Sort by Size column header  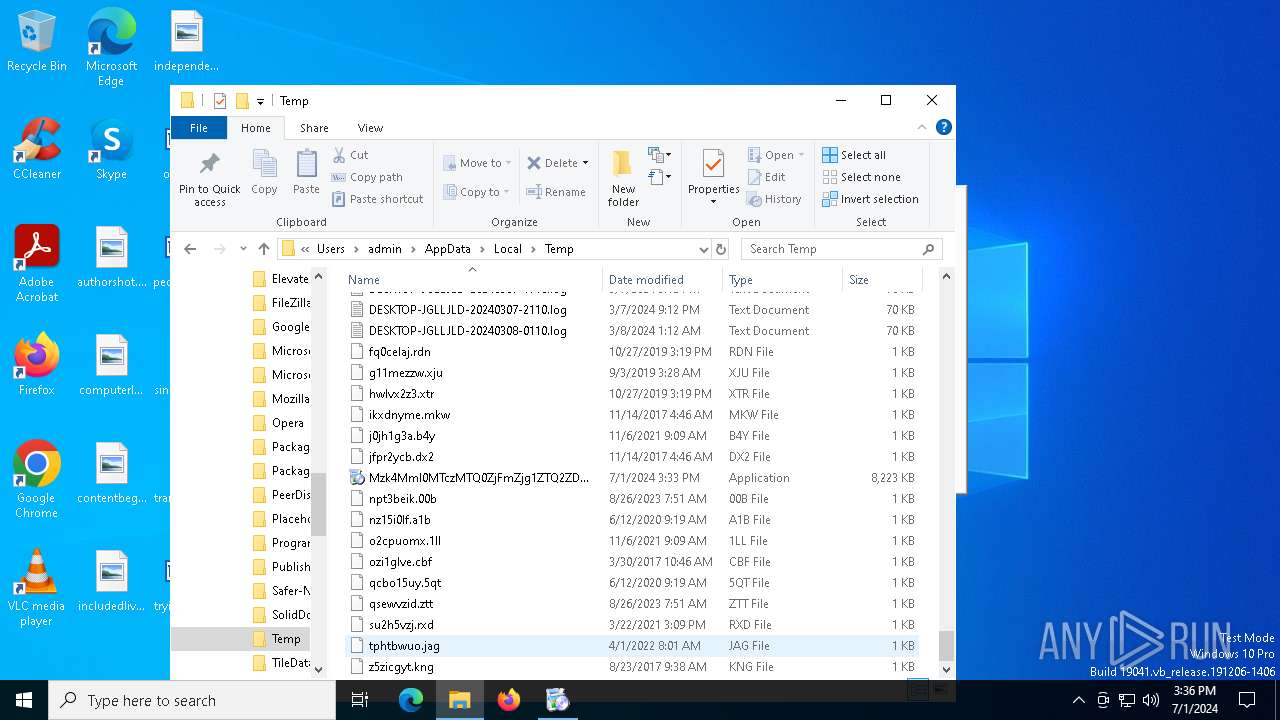[x=880, y=280]
